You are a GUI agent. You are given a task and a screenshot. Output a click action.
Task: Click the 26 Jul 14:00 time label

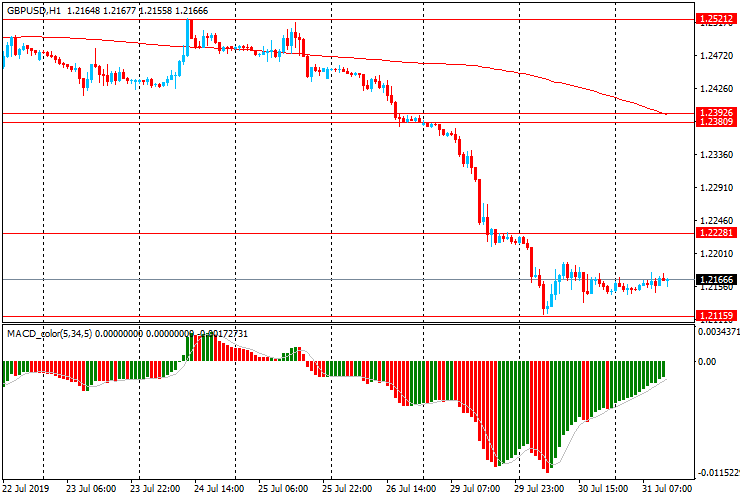(x=411, y=488)
